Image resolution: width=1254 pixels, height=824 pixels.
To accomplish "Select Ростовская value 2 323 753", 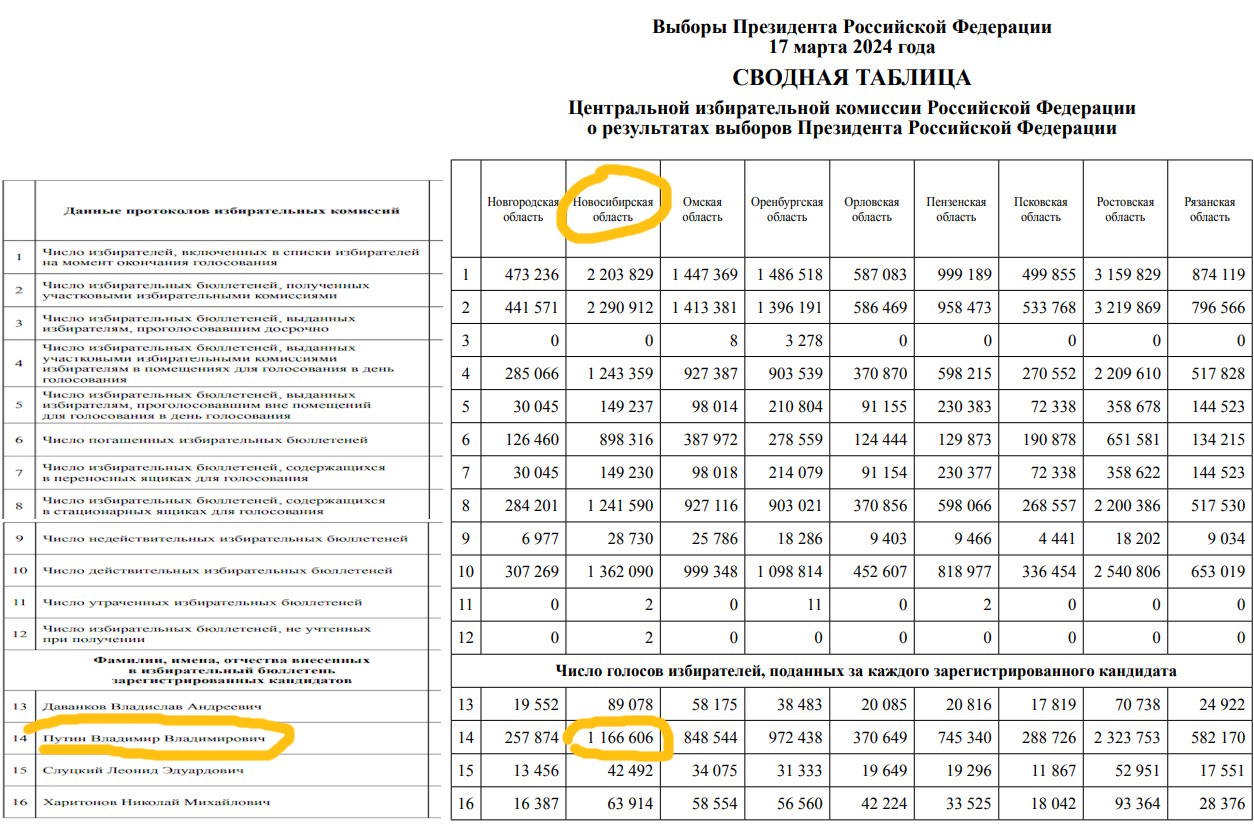I will click(1126, 739).
